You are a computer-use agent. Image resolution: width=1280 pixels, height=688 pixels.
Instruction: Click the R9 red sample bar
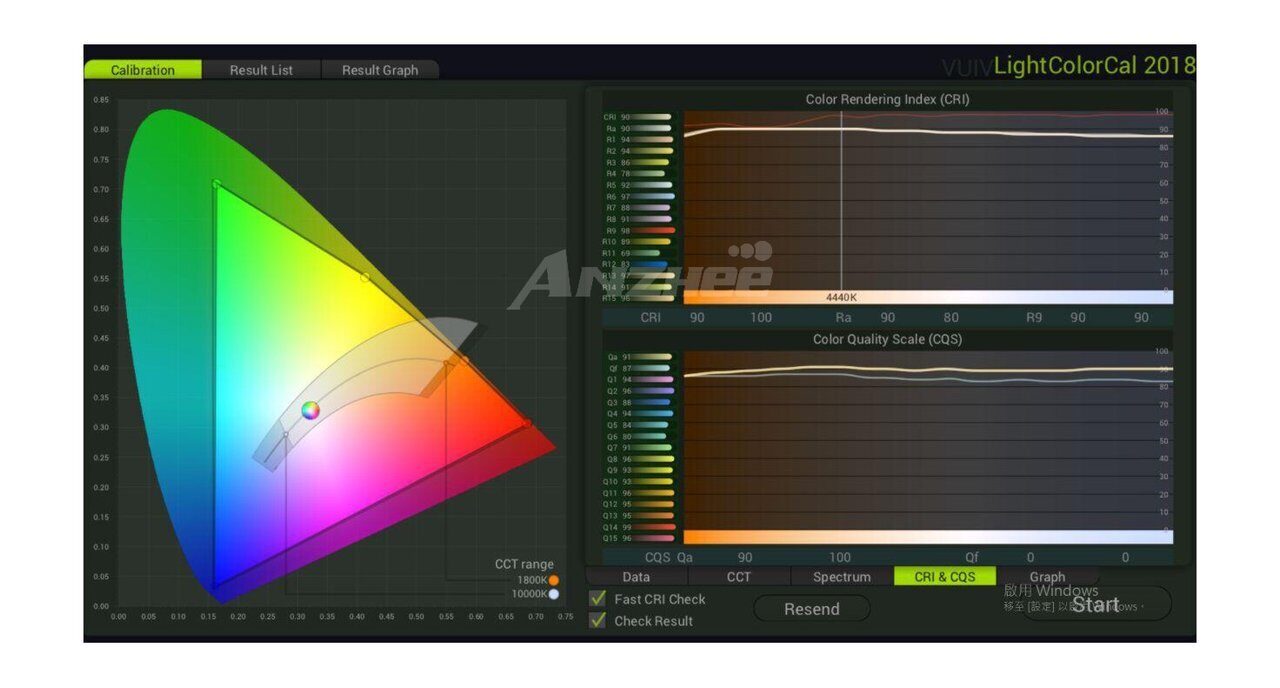(654, 231)
